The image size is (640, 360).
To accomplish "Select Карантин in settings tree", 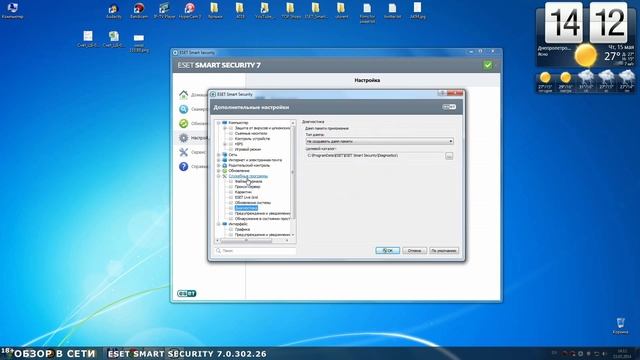I will point(243,192).
